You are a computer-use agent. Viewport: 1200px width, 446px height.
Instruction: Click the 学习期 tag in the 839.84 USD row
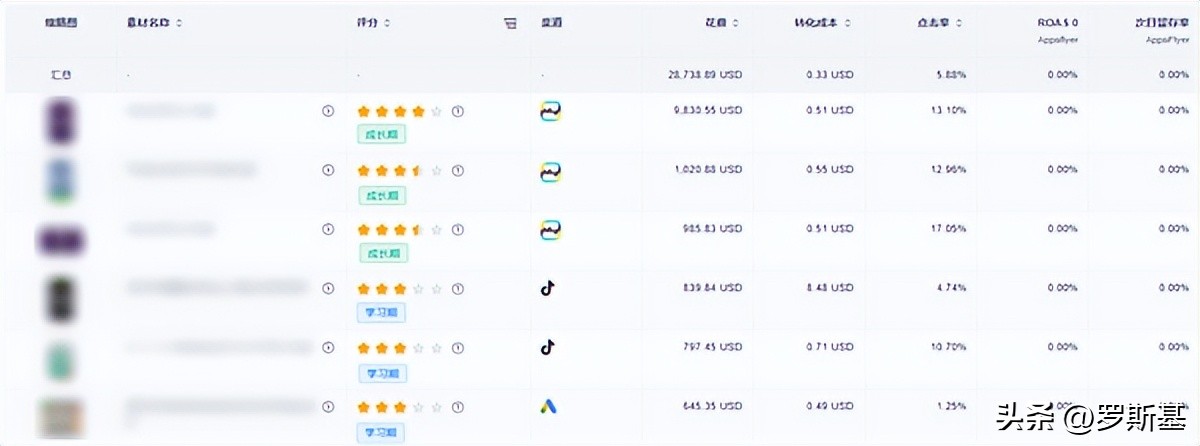[382, 313]
